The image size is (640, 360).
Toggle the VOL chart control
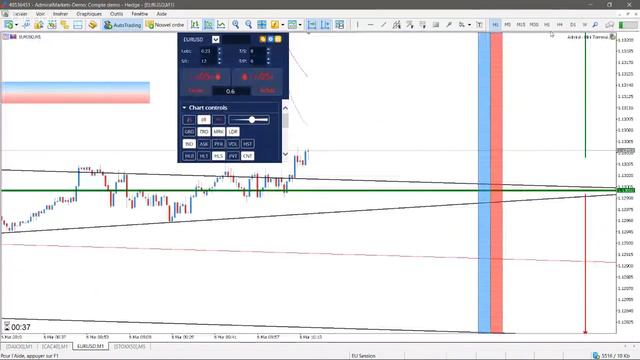233,144
